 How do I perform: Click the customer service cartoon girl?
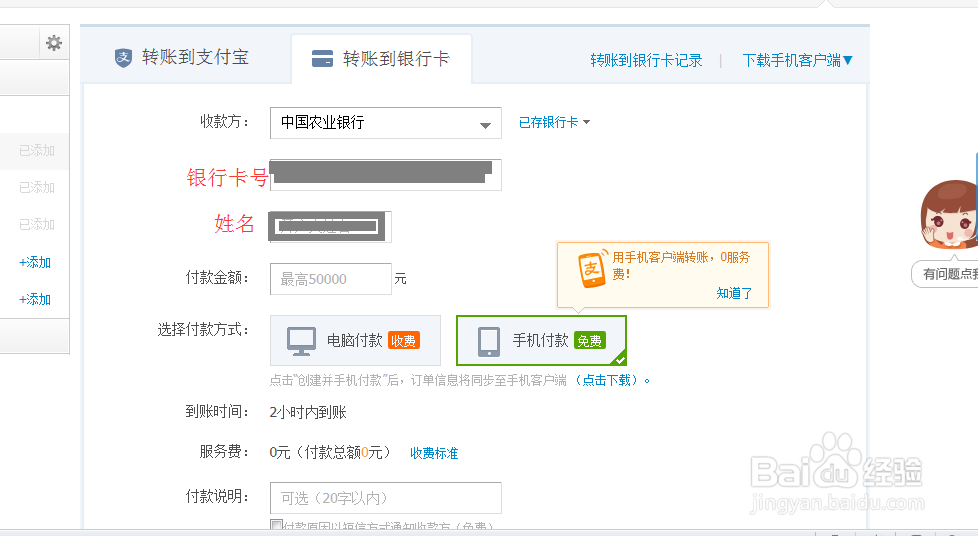(x=950, y=215)
